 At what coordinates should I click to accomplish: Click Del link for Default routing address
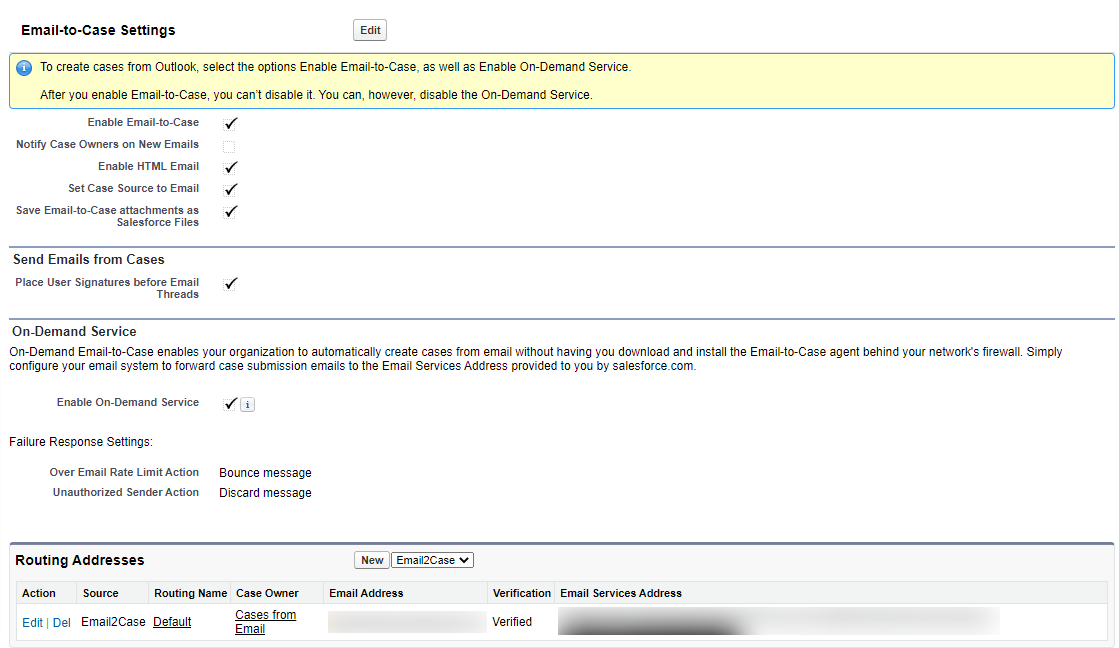click(x=61, y=622)
